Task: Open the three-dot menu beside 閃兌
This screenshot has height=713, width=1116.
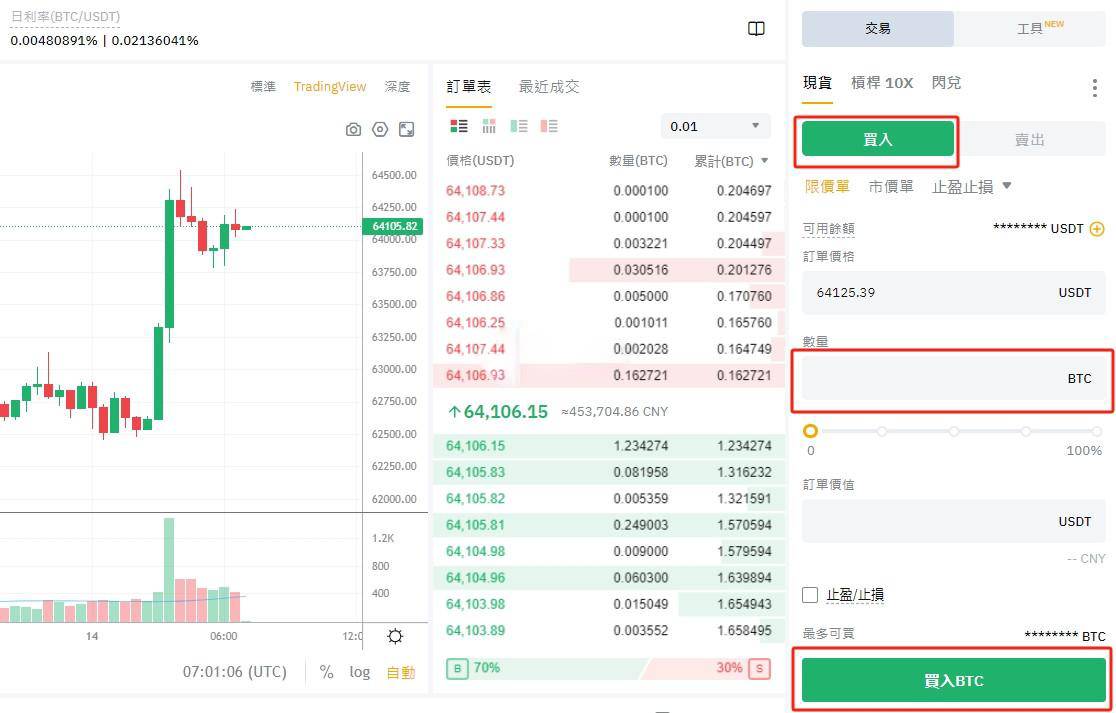Action: coord(1093,90)
